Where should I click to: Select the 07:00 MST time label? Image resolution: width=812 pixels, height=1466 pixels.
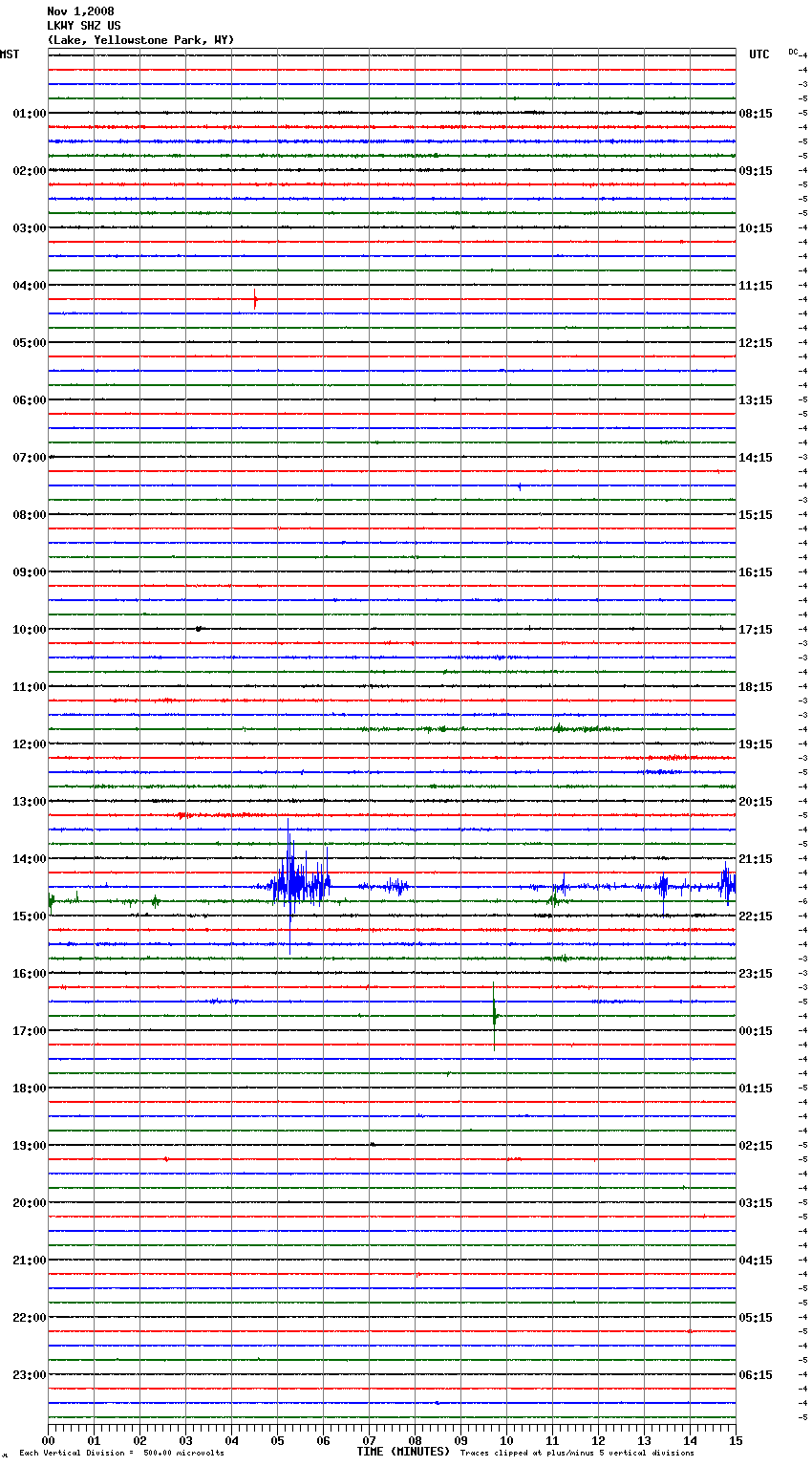pos(30,458)
